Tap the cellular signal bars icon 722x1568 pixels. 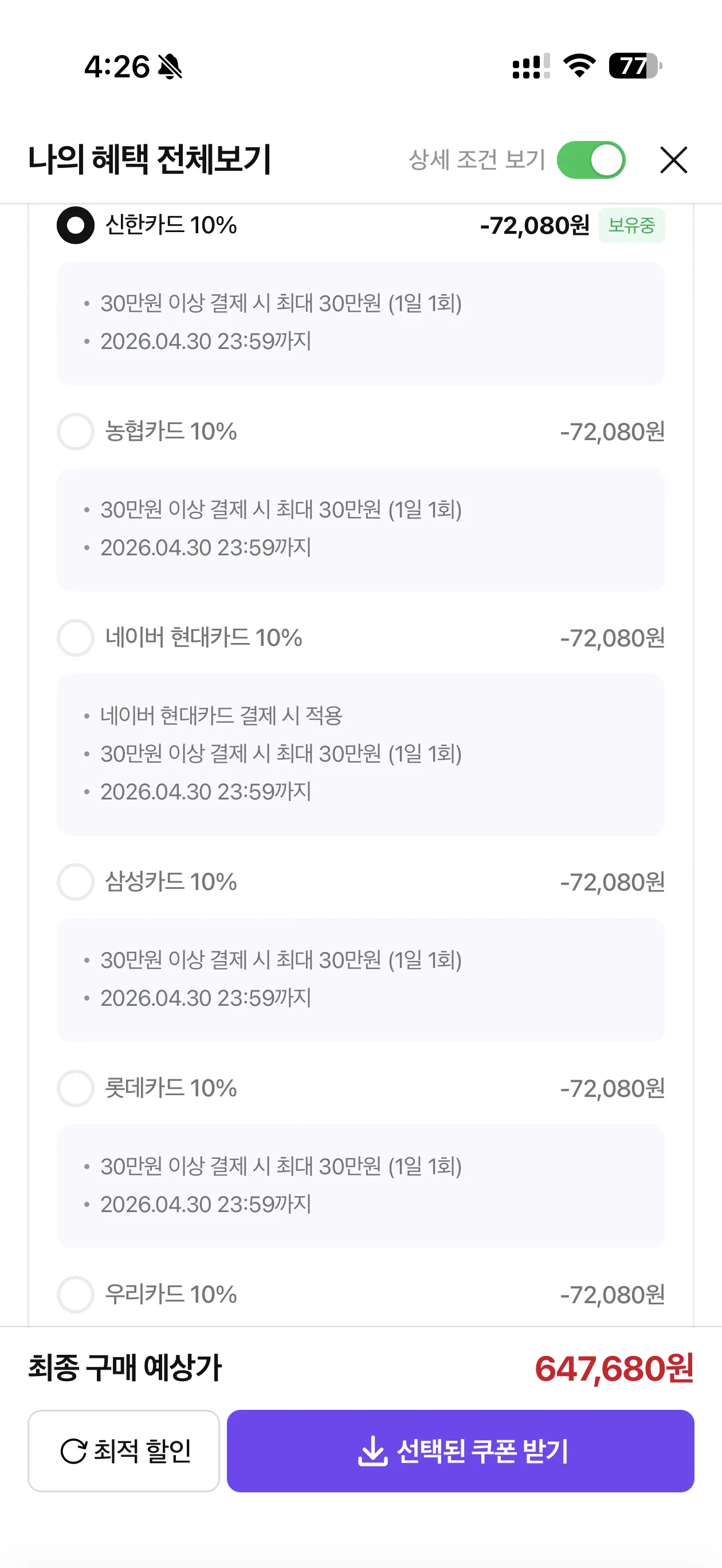coord(530,66)
